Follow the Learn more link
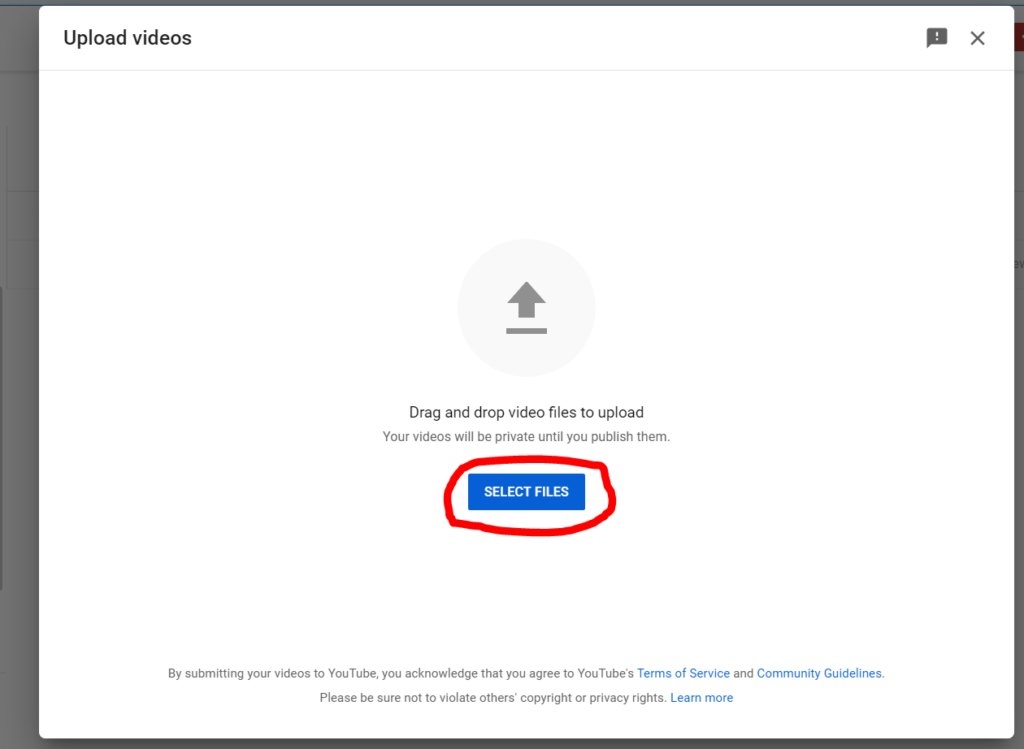The width and height of the screenshot is (1024, 749). click(701, 697)
